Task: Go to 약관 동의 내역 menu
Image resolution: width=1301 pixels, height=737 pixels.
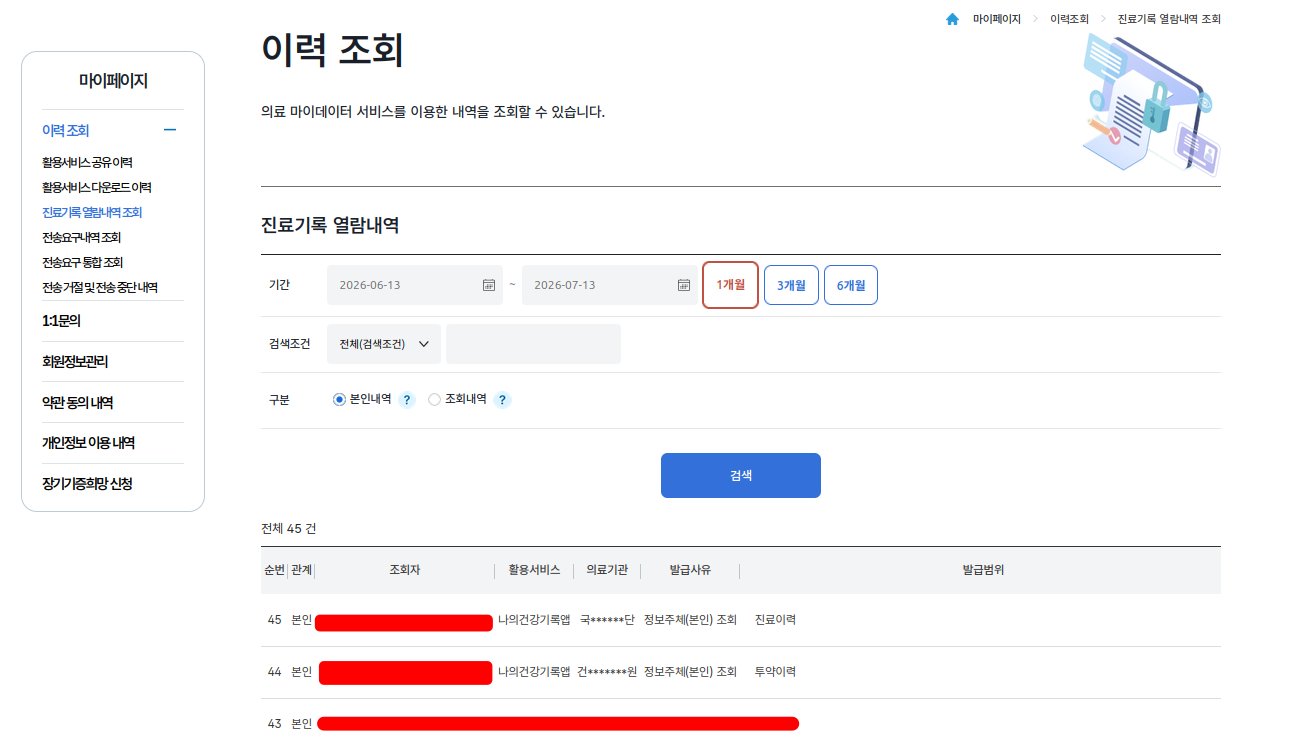Action: tap(77, 403)
